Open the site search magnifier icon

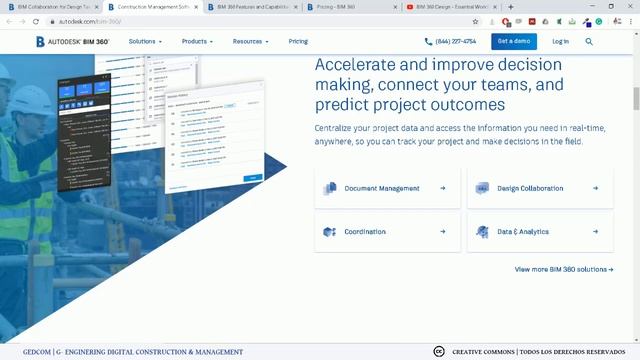pos(589,42)
